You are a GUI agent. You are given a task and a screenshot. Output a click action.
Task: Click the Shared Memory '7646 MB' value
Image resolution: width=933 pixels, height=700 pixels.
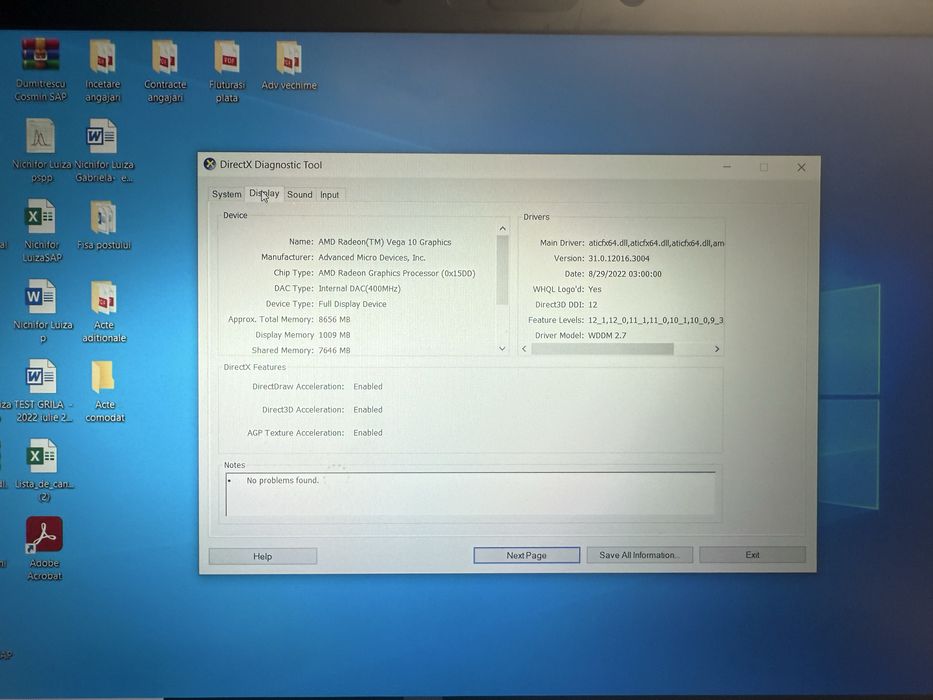tap(334, 351)
